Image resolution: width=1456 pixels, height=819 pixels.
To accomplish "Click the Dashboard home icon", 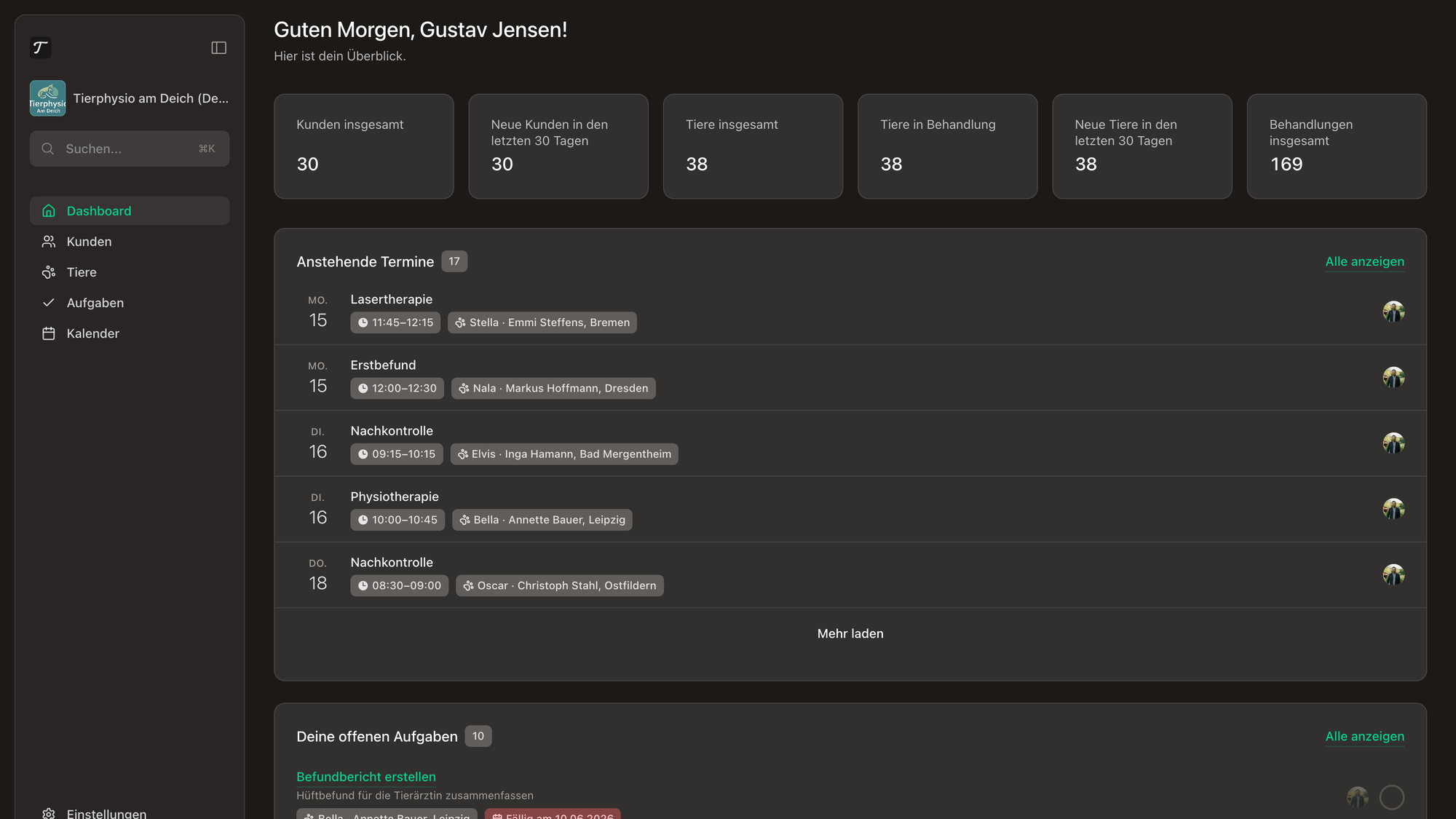I will 49,210.
